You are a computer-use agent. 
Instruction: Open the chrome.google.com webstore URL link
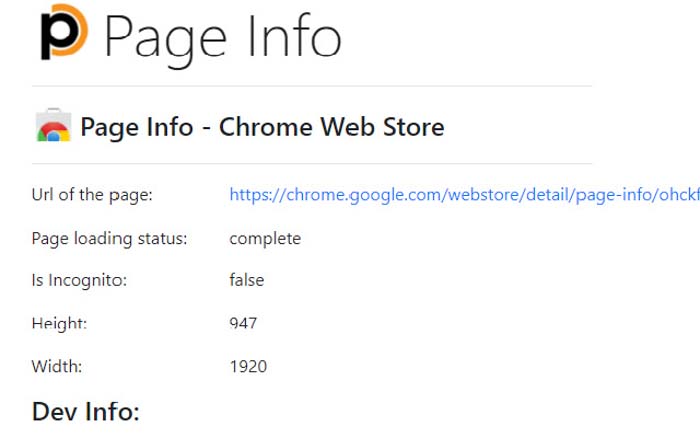tap(464, 195)
